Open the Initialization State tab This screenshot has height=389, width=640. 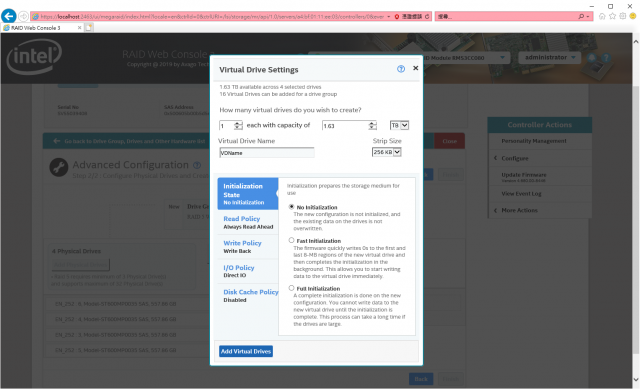[x=247, y=193]
